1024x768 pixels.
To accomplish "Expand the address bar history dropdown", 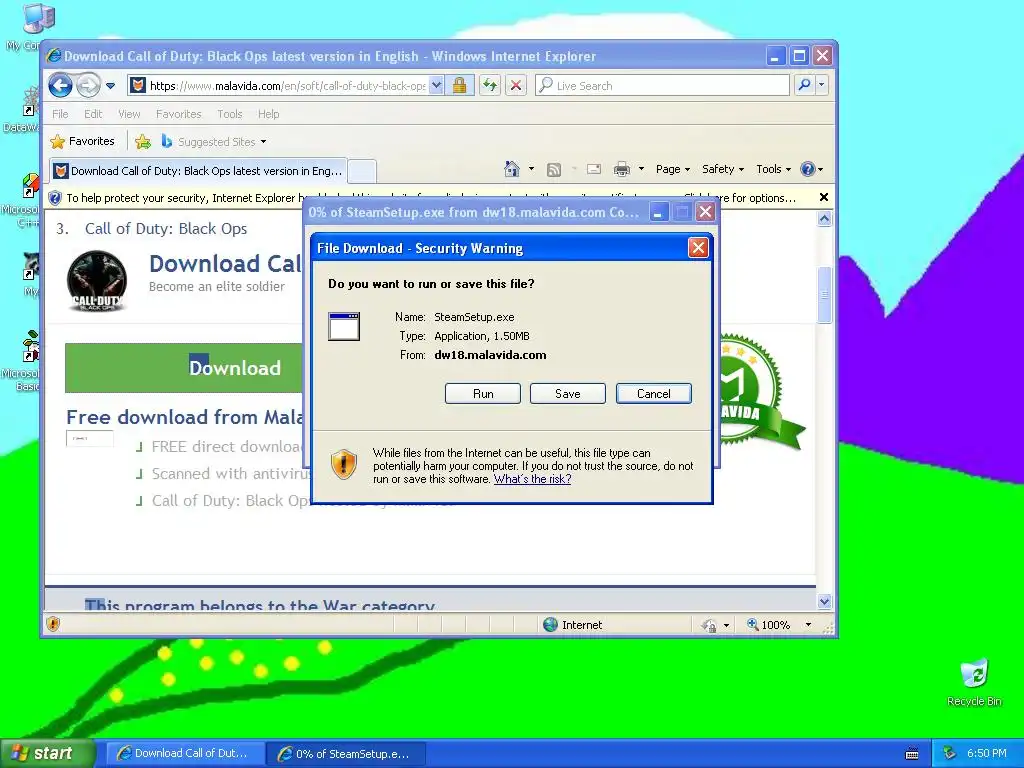I will 436,86.
